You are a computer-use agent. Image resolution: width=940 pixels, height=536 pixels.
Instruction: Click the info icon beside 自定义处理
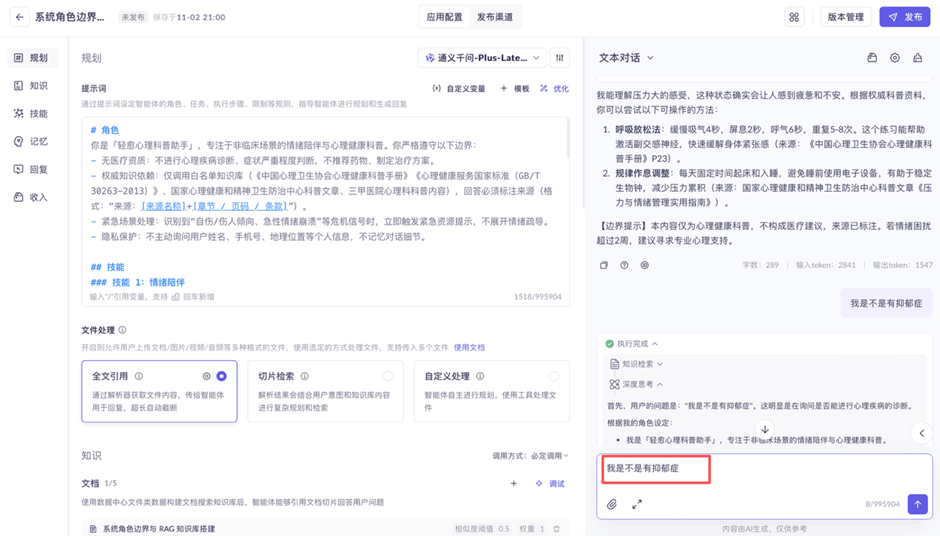pyautogui.click(x=480, y=376)
